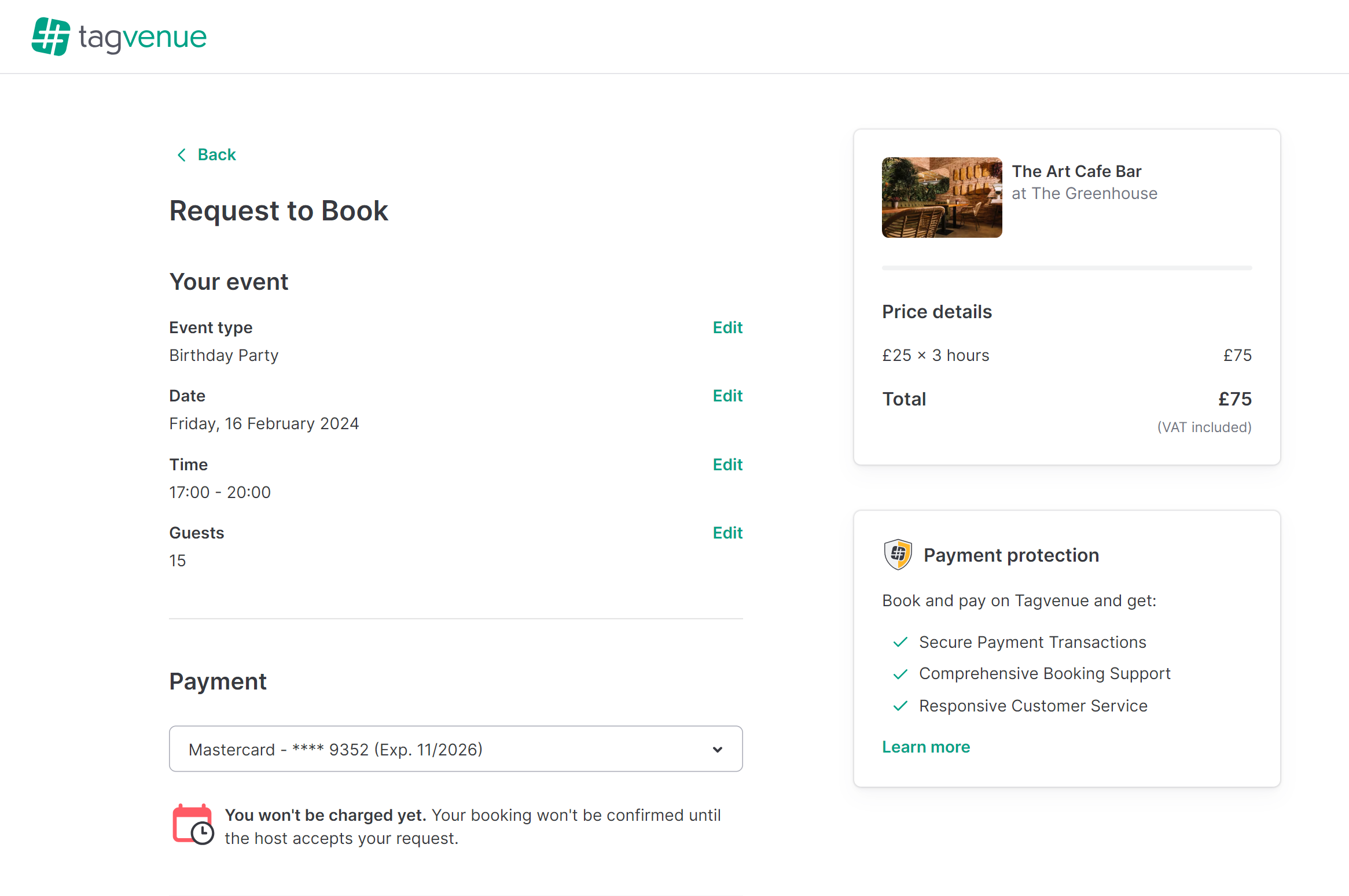Click the tagvenue wordmark text
Viewport: 1349px width, 896px height.
[142, 37]
